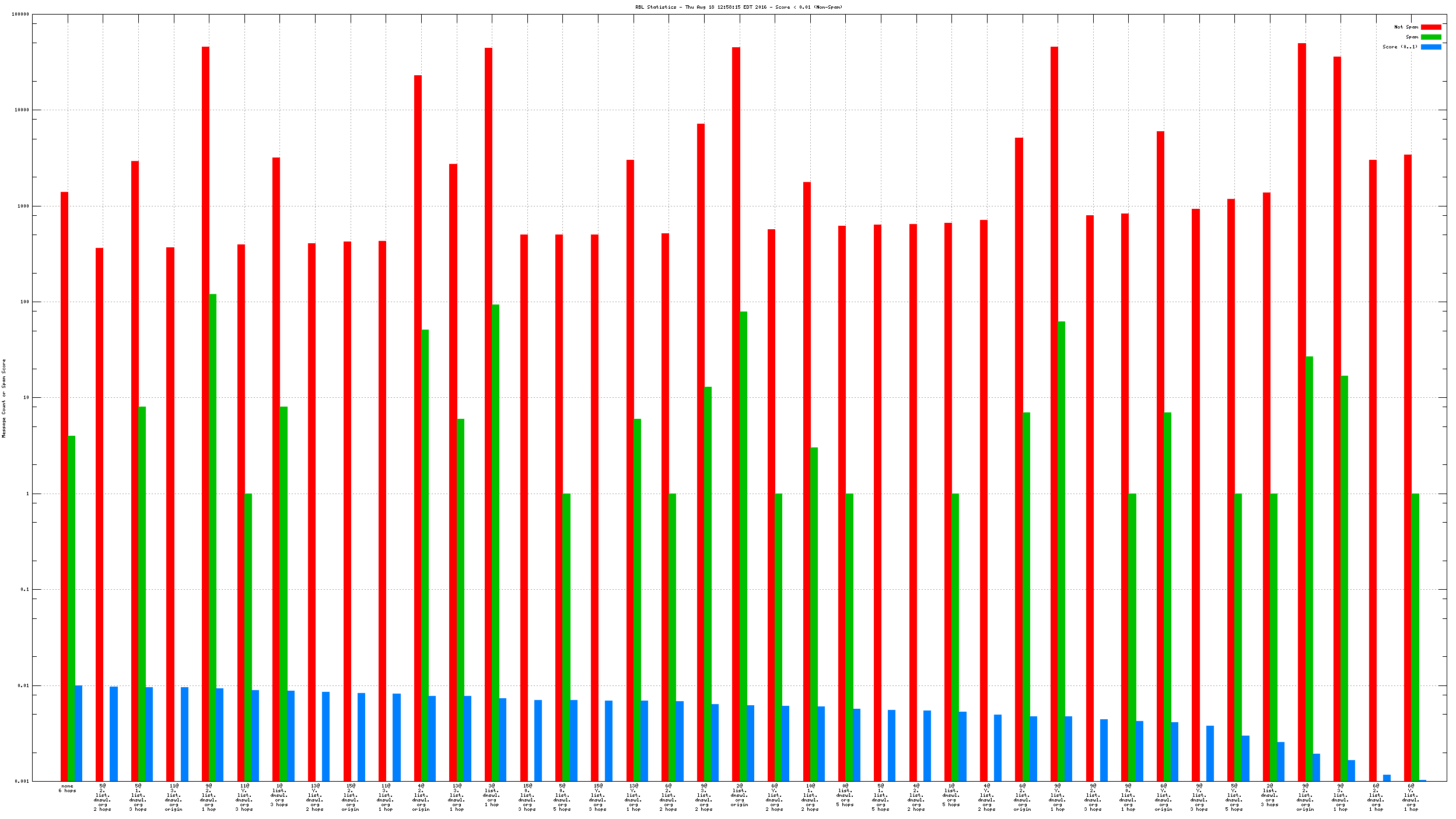Image resolution: width=1456 pixels, height=819 pixels.
Task: Click the '15@ 2. list.dnswl.org origin' axis label
Action: (x=350, y=797)
